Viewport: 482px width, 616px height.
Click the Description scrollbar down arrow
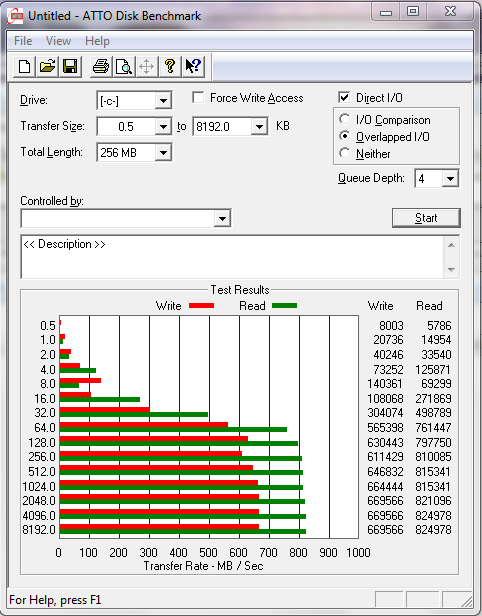(x=451, y=270)
